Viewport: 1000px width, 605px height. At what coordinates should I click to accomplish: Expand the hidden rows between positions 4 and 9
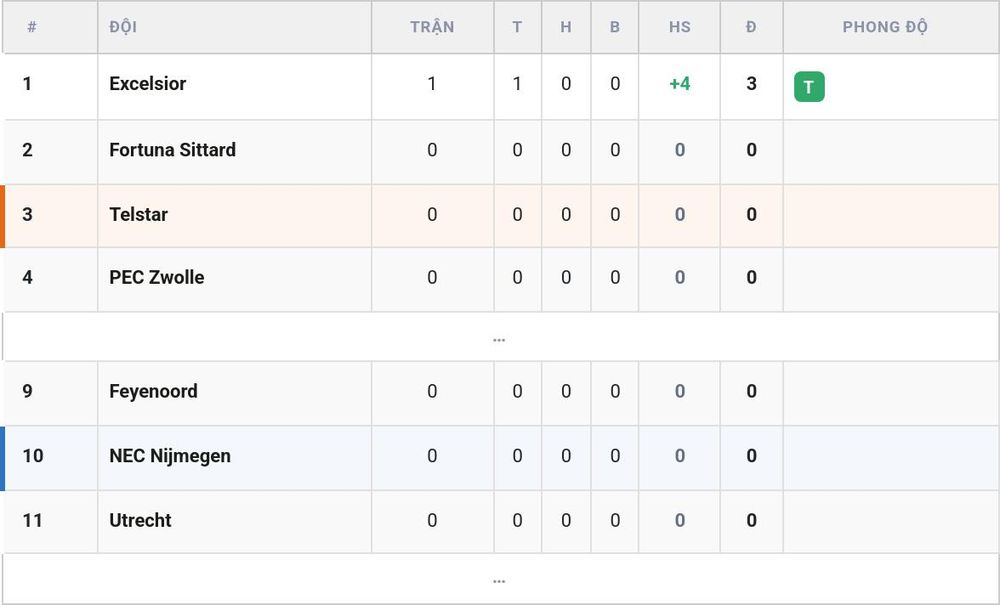[499, 337]
